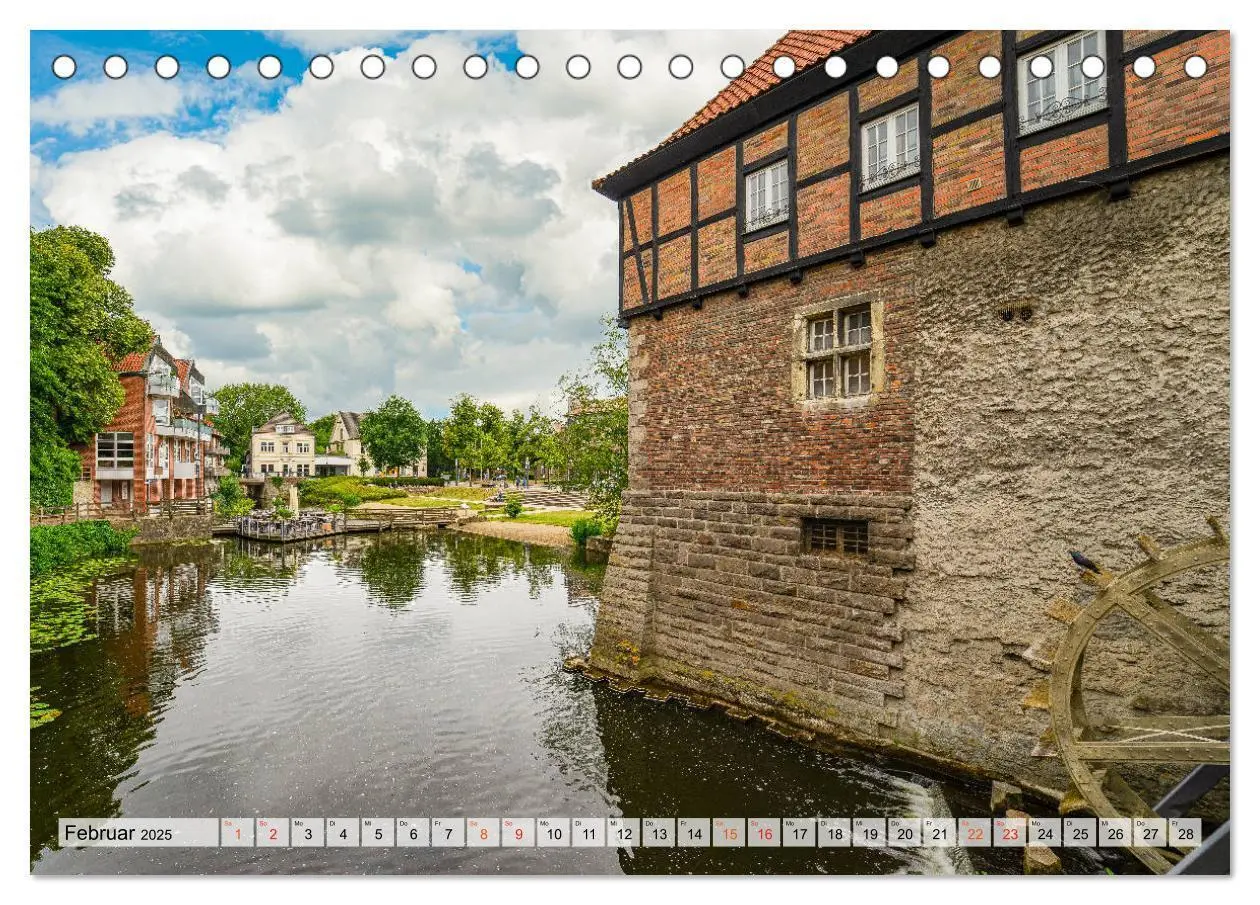Screen dimensions: 1260x905
Task: Select Sunday 2 in the calendar strip
Action: 272,832
